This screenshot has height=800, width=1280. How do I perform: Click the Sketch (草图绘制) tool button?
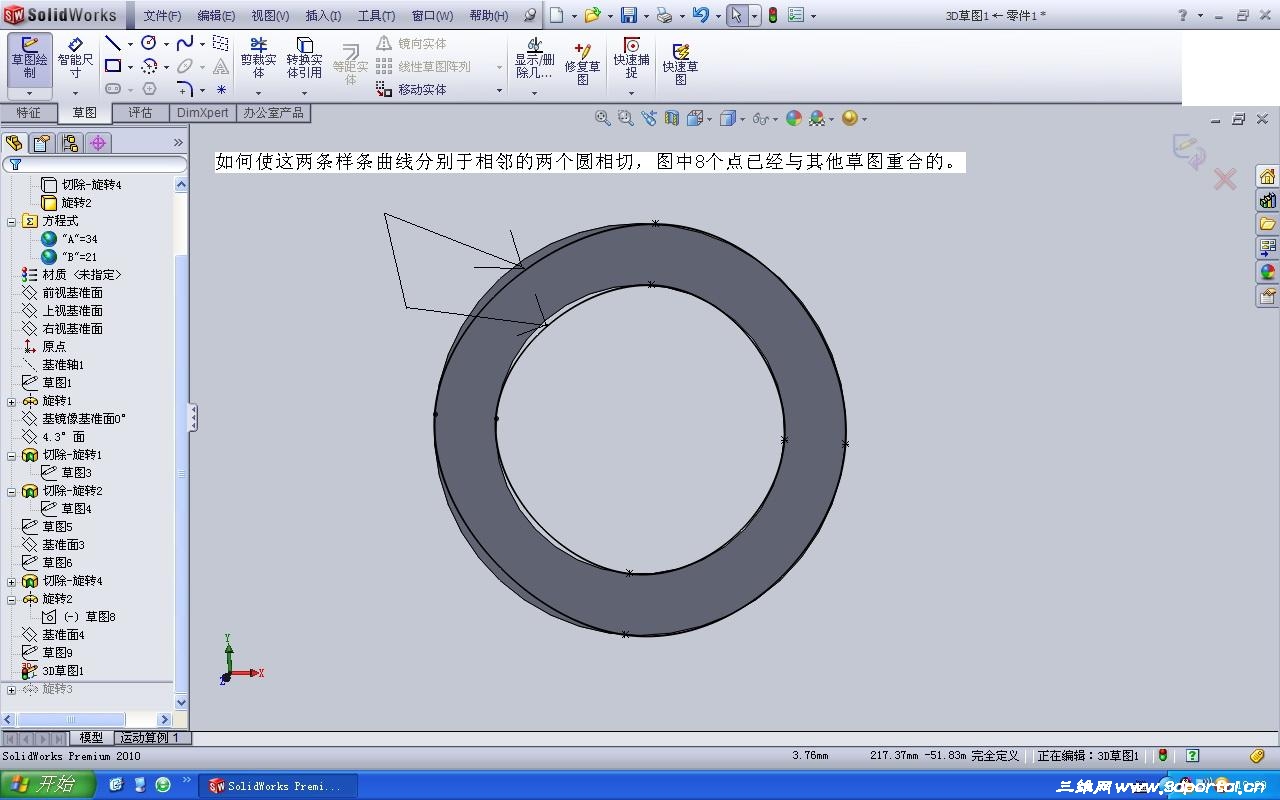[29, 59]
